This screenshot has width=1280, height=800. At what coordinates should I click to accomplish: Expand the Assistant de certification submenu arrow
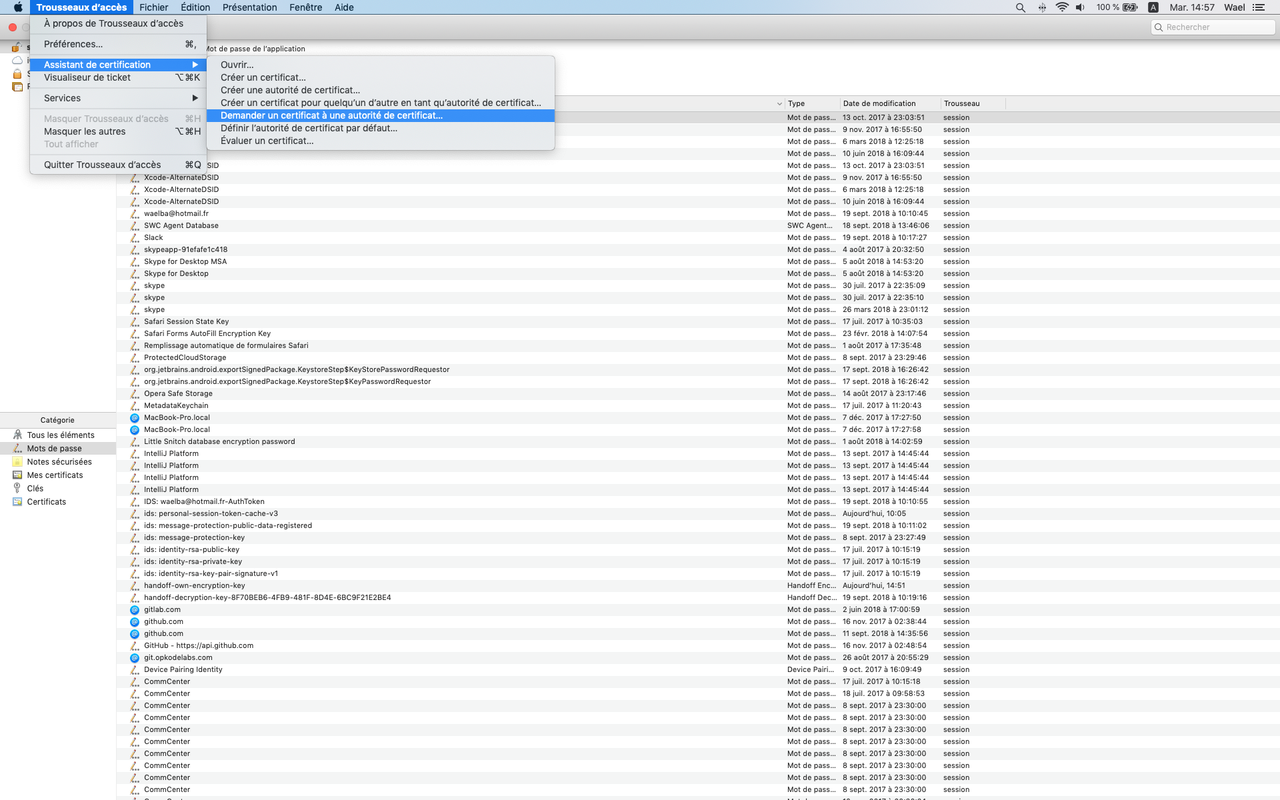click(195, 65)
